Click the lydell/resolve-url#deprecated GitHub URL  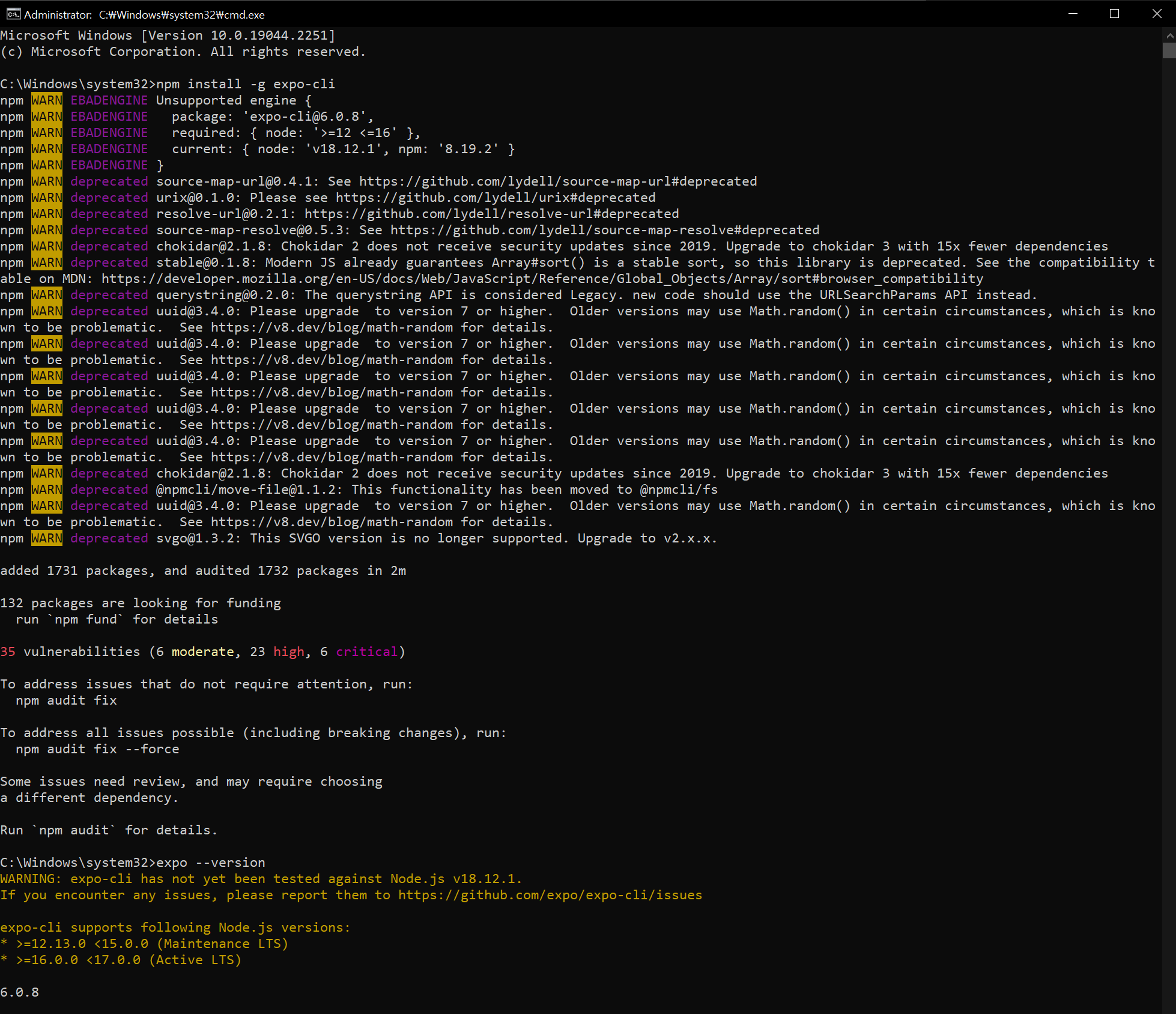point(491,214)
